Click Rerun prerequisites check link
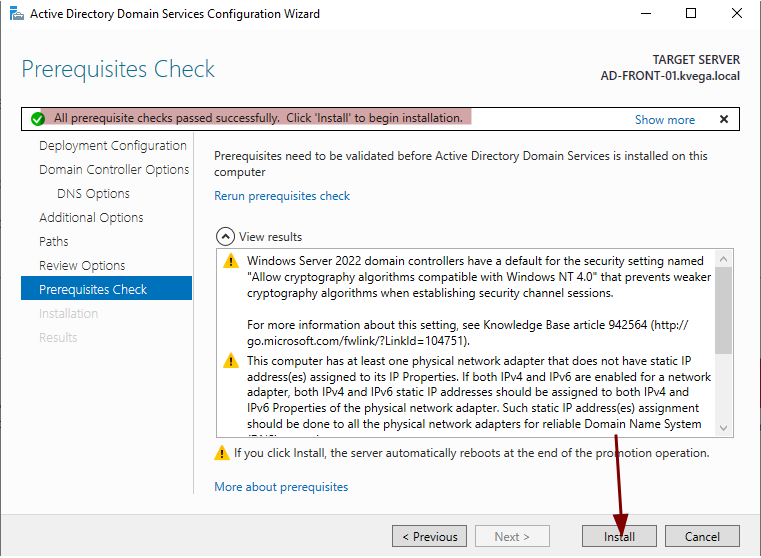Screen dimensions: 761x558 pos(282,196)
